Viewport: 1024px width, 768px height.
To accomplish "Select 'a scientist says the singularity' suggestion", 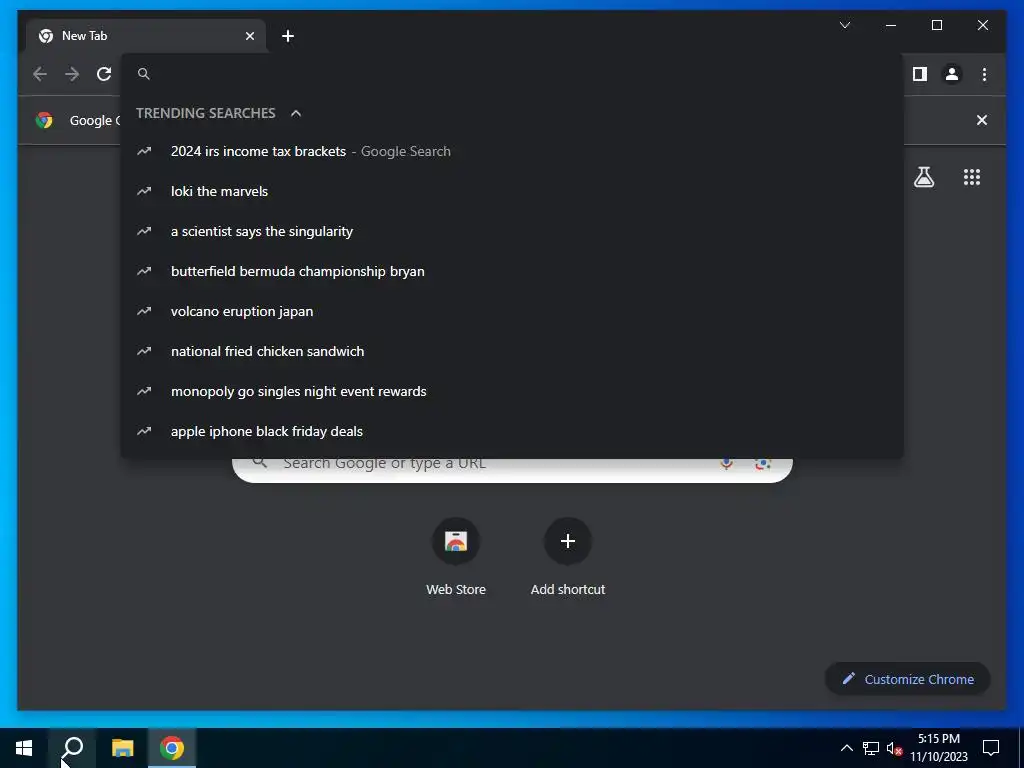I will pos(512,231).
